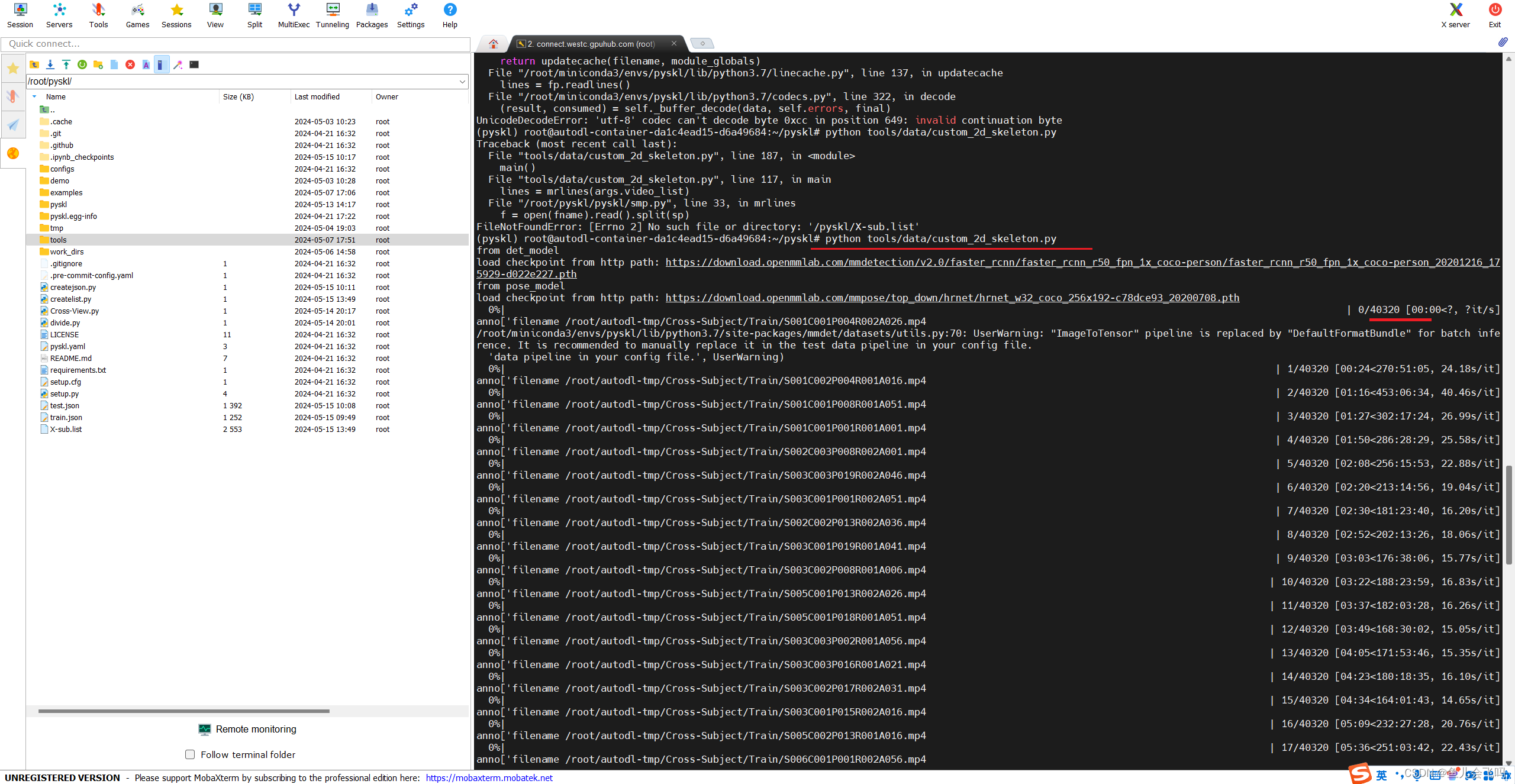Toggle Name column sort direction

(x=56, y=96)
